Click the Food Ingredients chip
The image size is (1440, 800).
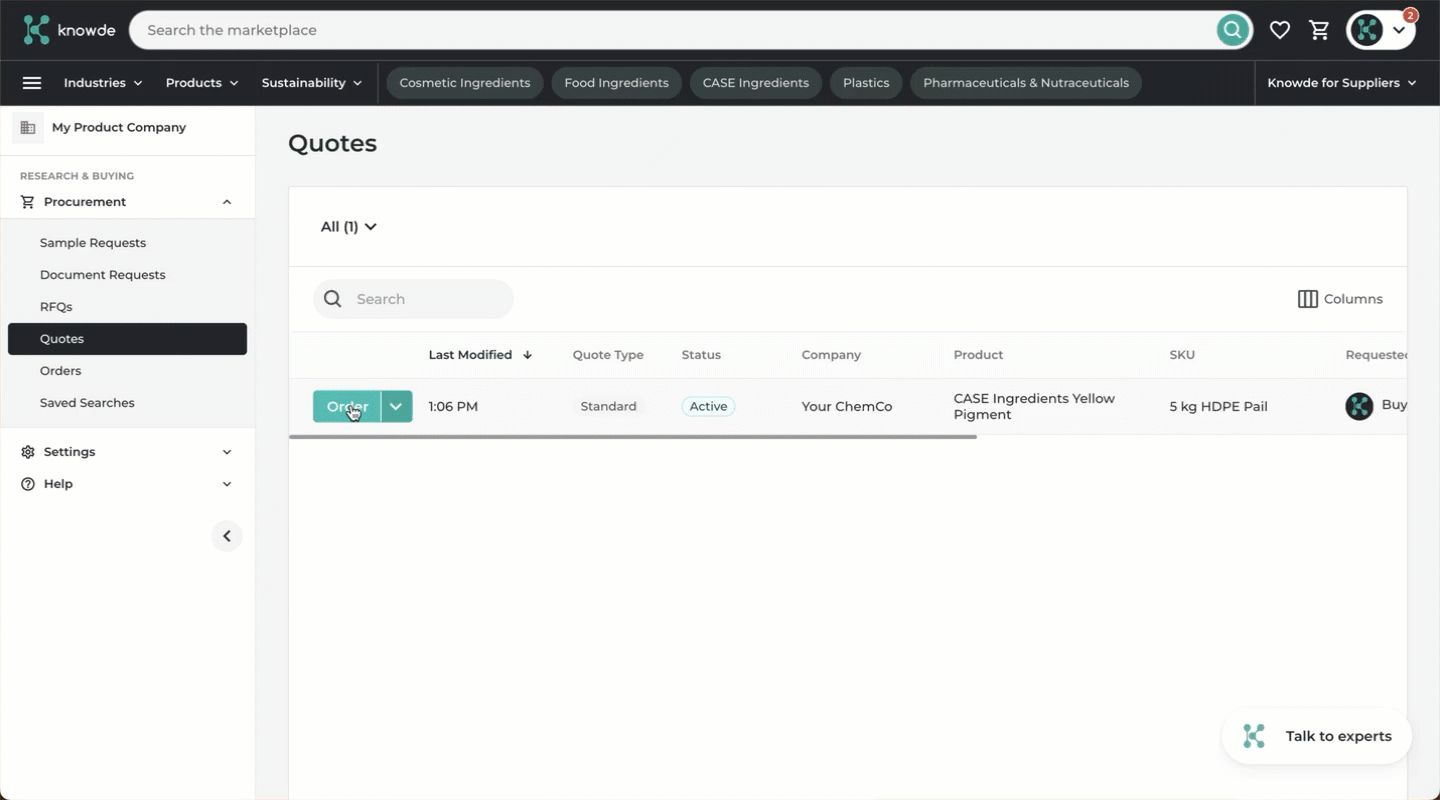pos(616,83)
